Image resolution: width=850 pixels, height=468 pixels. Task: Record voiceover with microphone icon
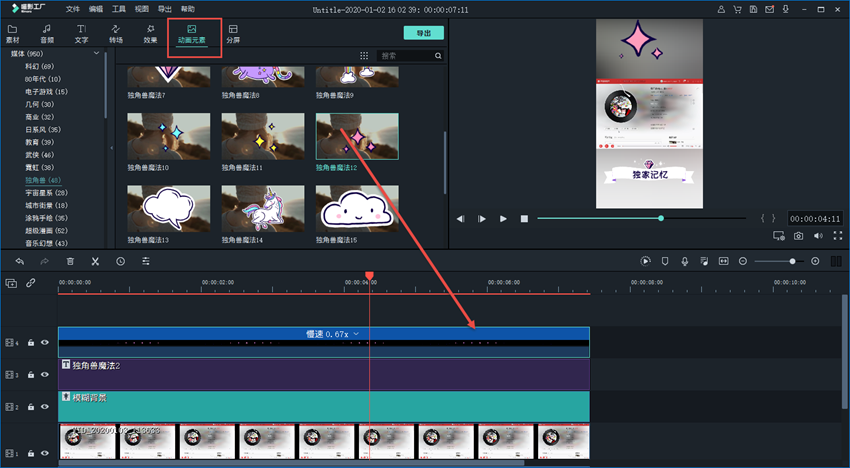pyautogui.click(x=685, y=261)
